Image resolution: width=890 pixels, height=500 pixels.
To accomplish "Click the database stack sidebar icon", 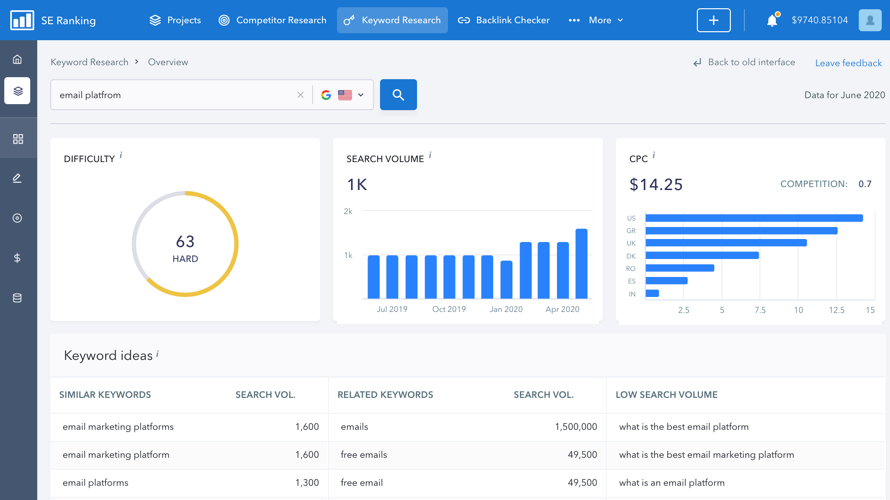I will pyautogui.click(x=17, y=298).
